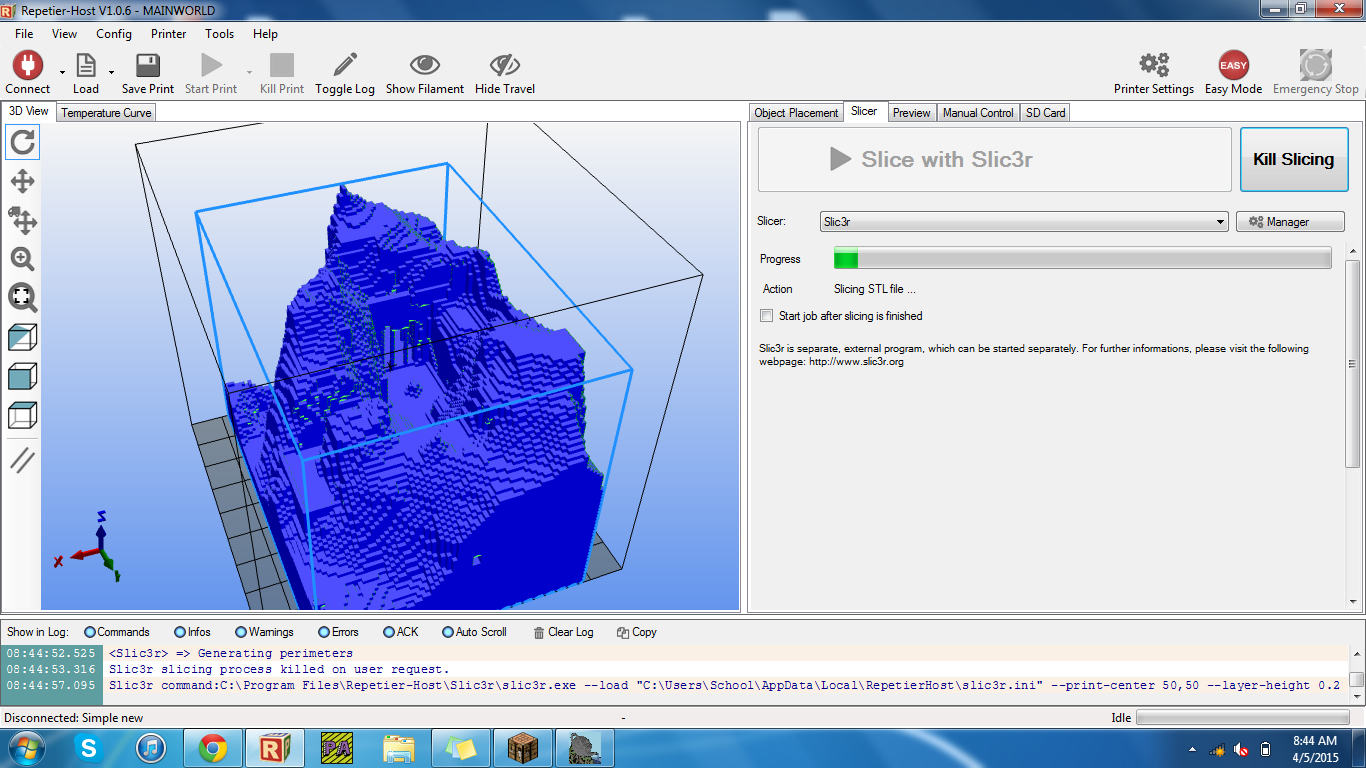Select the Rotate view tool
The height and width of the screenshot is (768, 1366).
pyautogui.click(x=22, y=142)
